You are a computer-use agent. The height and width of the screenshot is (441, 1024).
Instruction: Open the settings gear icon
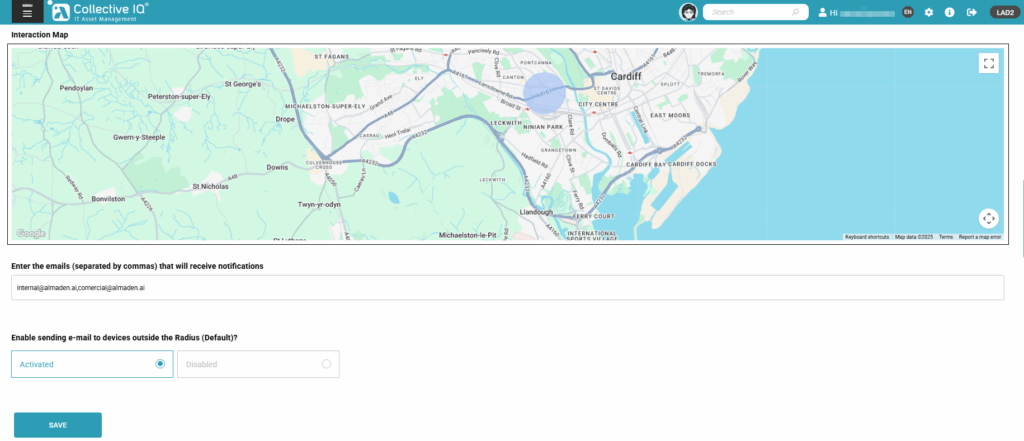(928, 12)
